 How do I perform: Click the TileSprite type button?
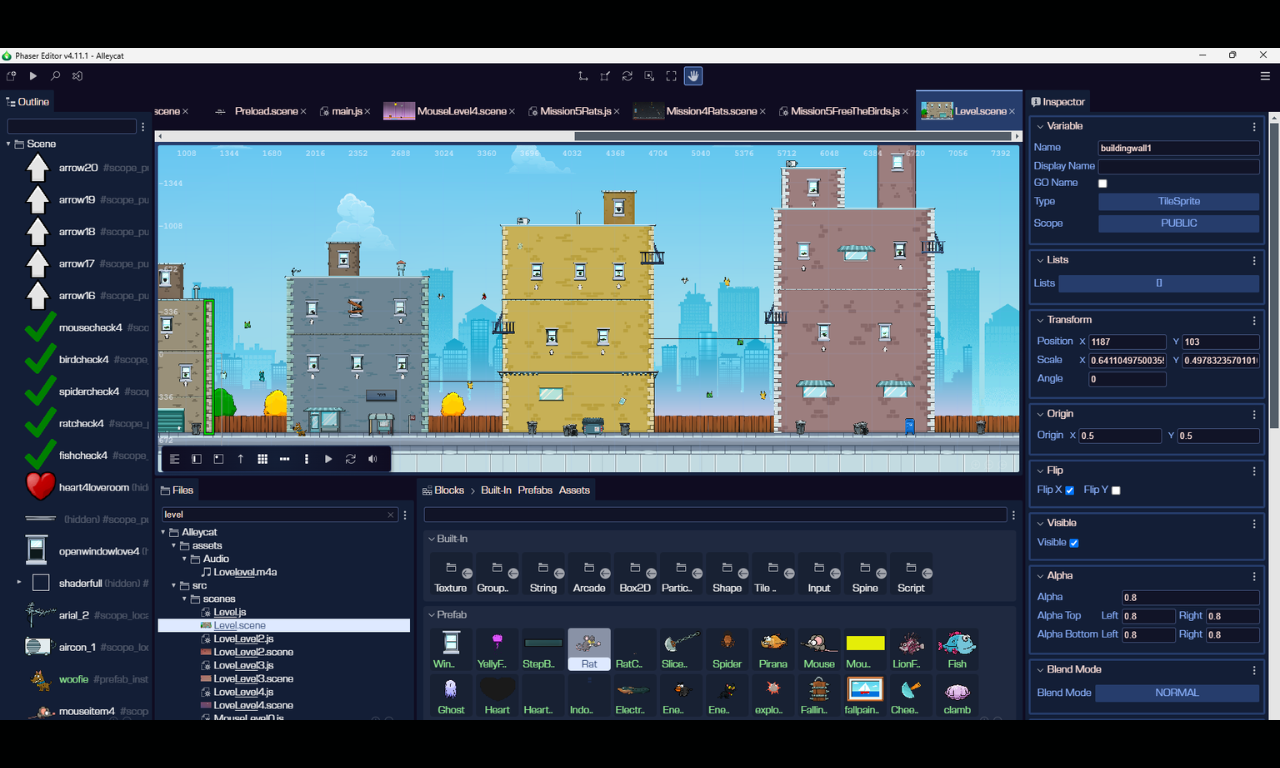pos(1178,202)
